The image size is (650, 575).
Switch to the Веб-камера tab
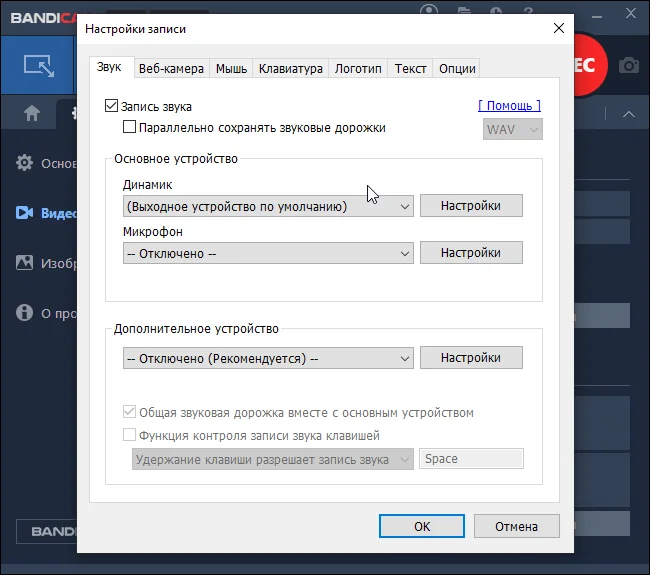(x=171, y=68)
